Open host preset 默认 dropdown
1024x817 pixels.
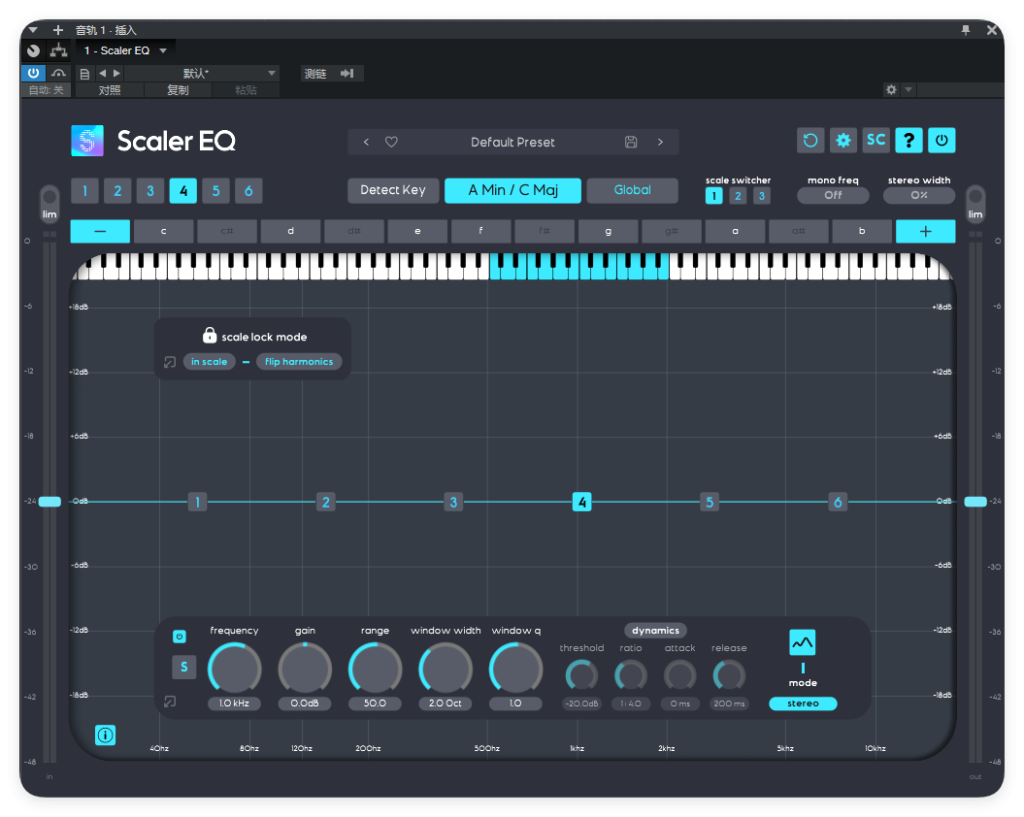coord(272,73)
